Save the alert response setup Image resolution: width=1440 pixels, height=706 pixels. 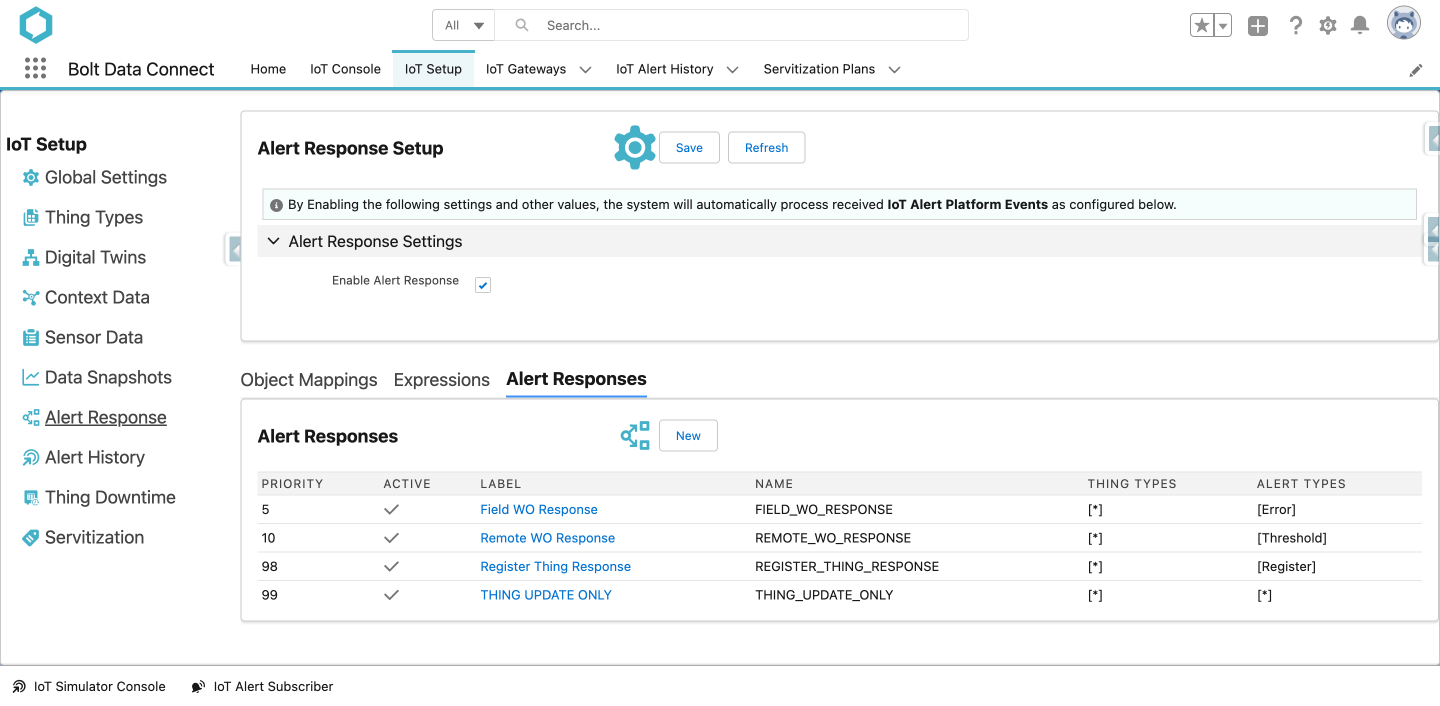tap(689, 148)
